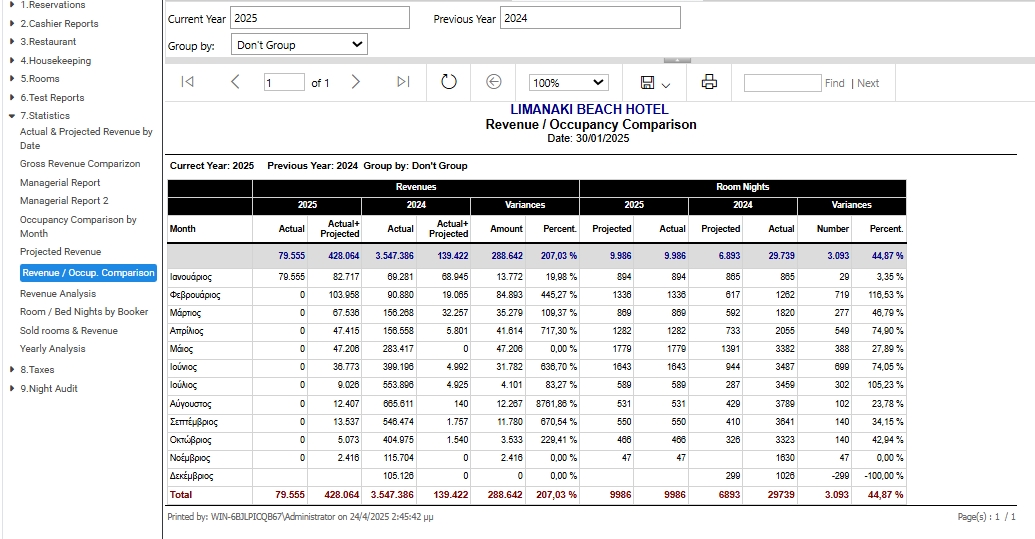Viewport: 1035px width, 539px height.
Task: Collapse the parameters area handle
Action: point(677,60)
